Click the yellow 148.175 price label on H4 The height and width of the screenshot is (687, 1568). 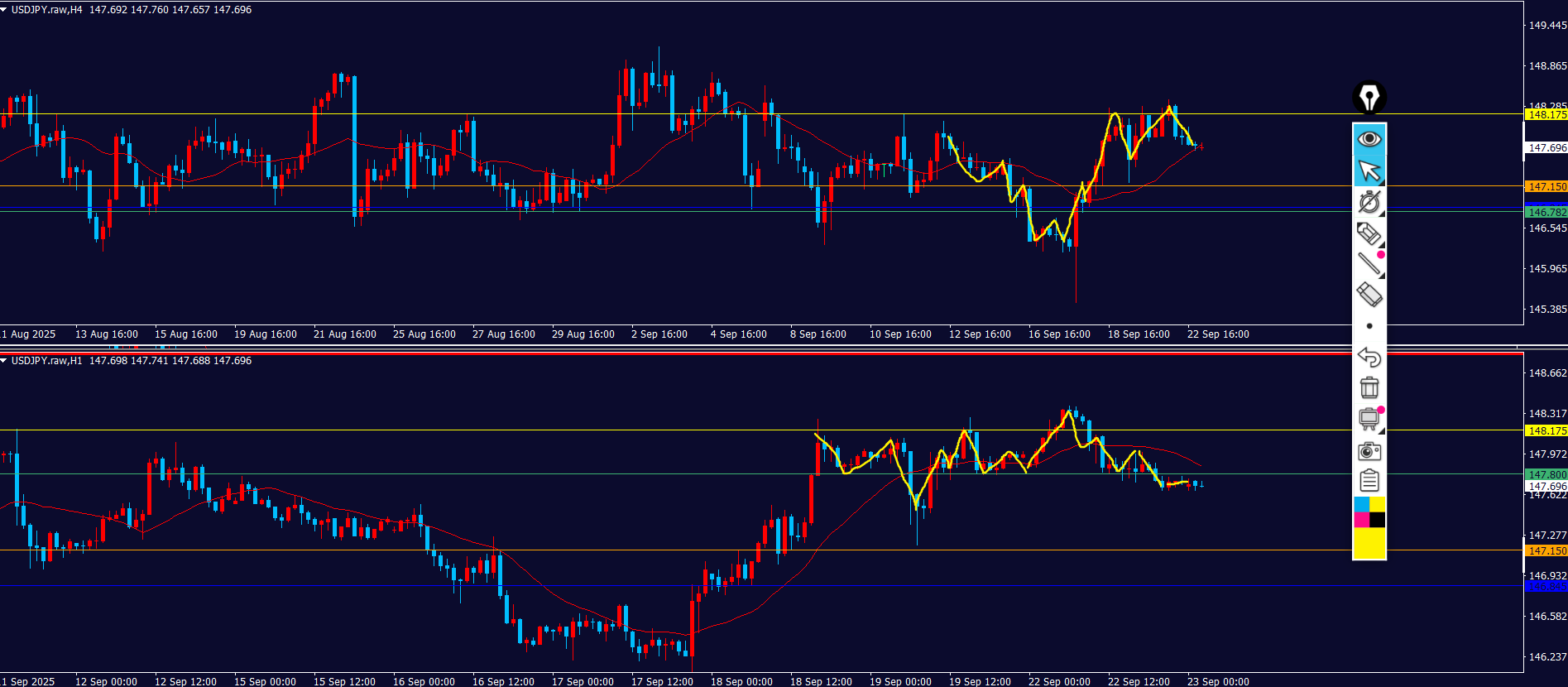pos(1546,115)
